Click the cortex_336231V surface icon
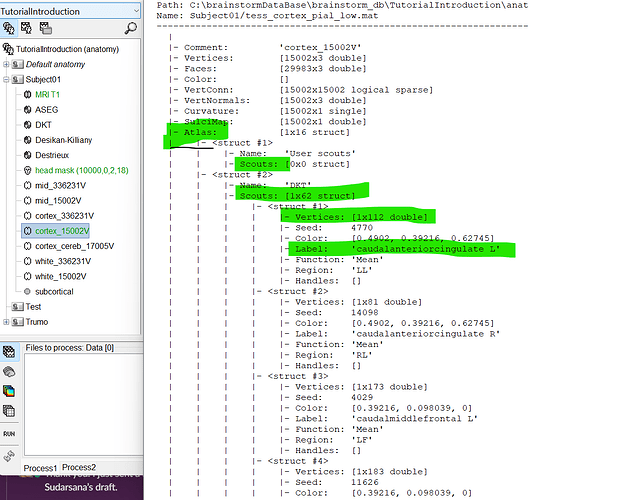This screenshot has width=621, height=500. coord(27,216)
